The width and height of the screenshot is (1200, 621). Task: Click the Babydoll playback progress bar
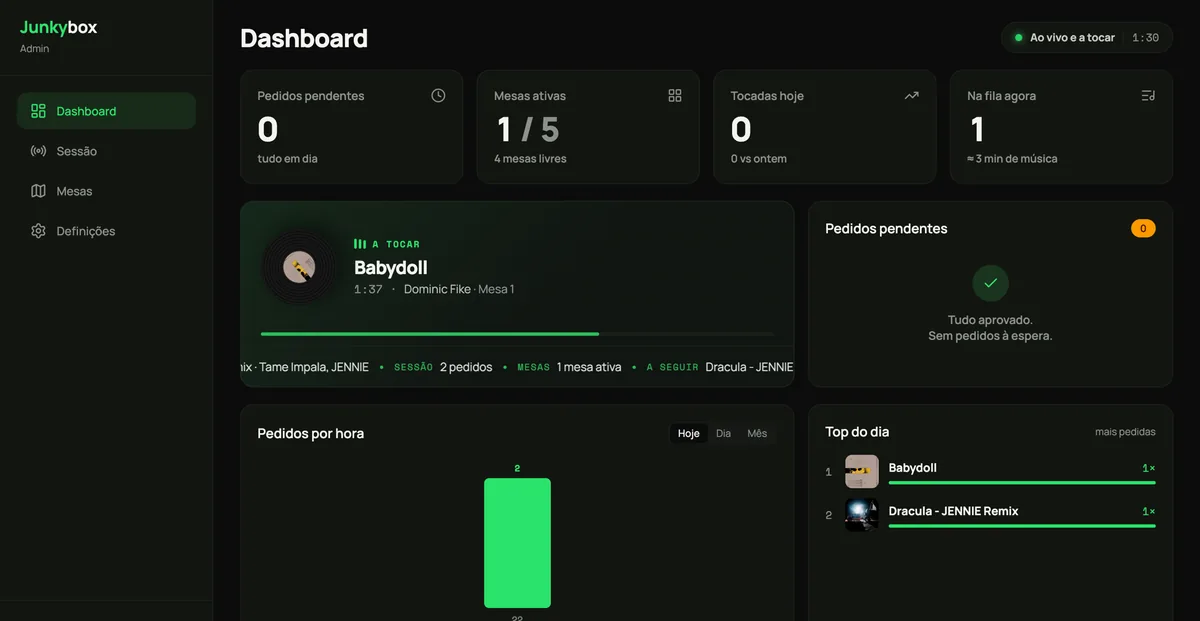(x=517, y=334)
